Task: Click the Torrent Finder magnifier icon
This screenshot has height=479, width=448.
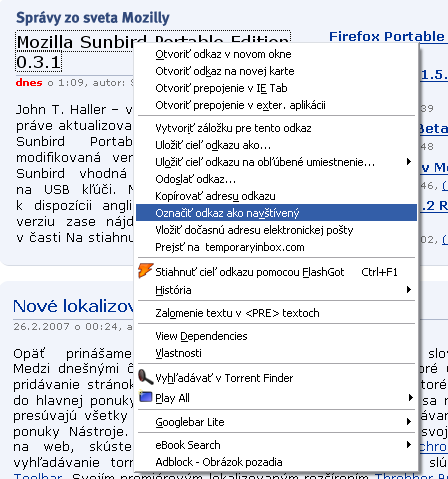Action: [145, 377]
